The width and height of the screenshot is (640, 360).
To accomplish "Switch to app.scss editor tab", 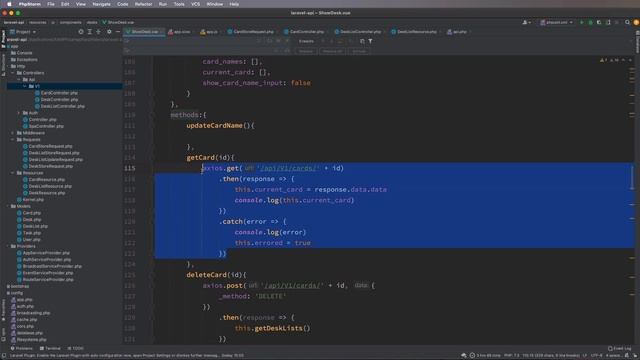I will click(x=179, y=32).
